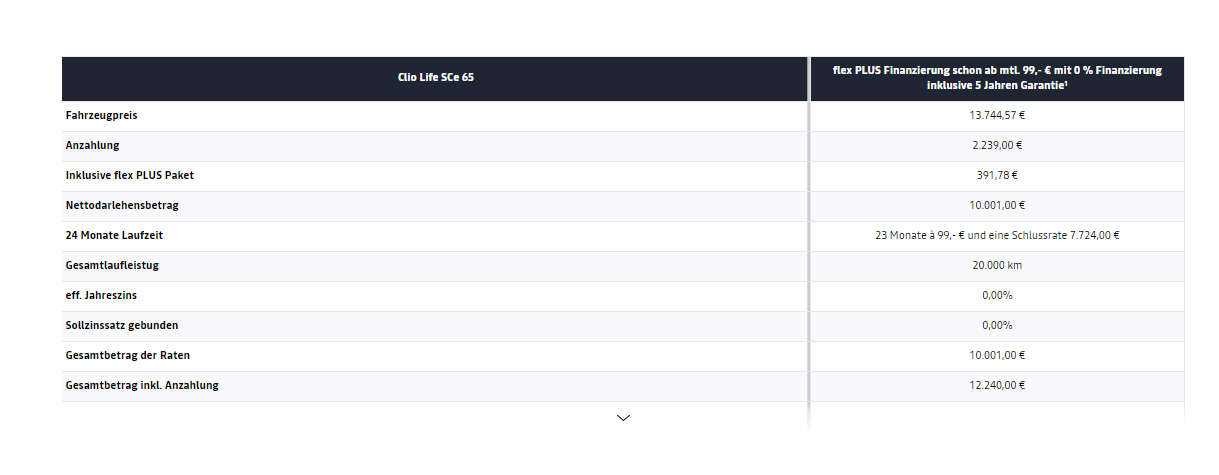Click the Sollzinssatz gebunden row label
This screenshot has width=1219, height=475.
122,326
